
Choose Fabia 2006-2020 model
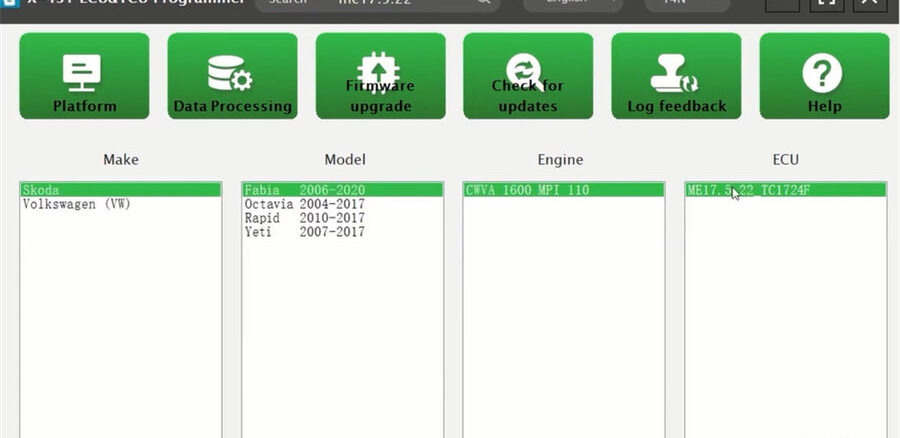[x=342, y=190]
